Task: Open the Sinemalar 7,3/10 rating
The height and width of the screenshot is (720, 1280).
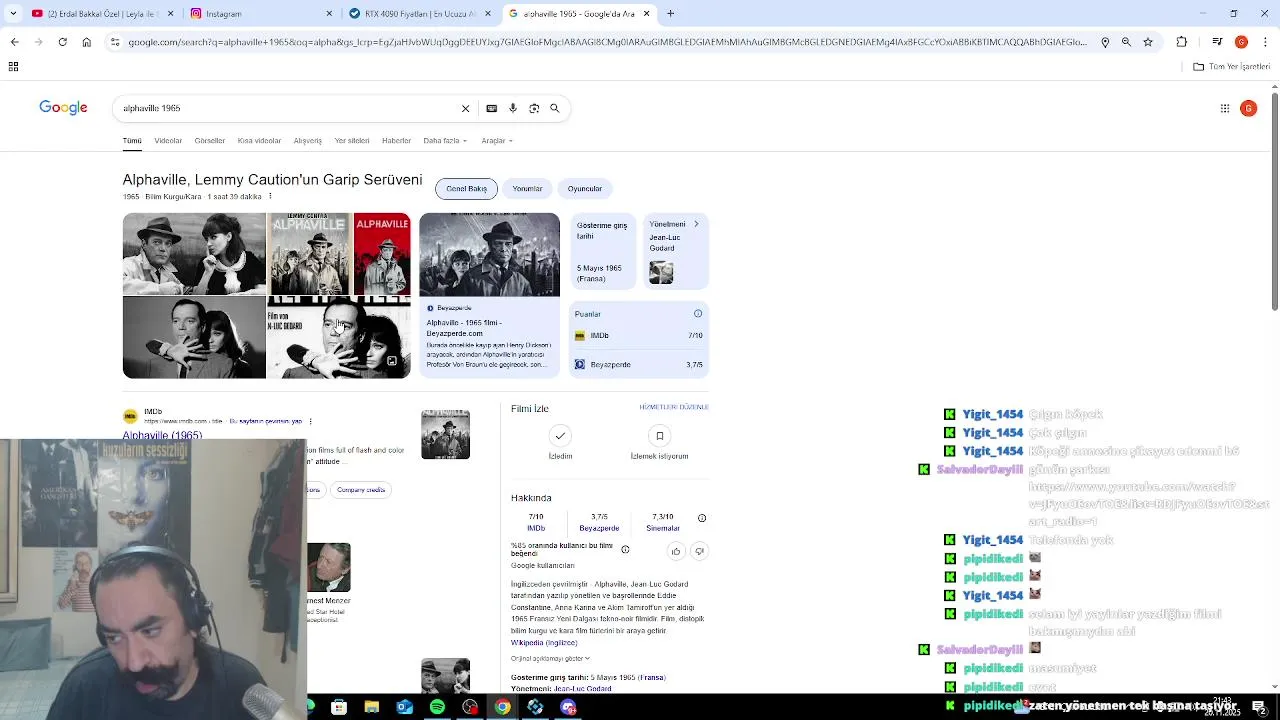Action: tap(662, 522)
